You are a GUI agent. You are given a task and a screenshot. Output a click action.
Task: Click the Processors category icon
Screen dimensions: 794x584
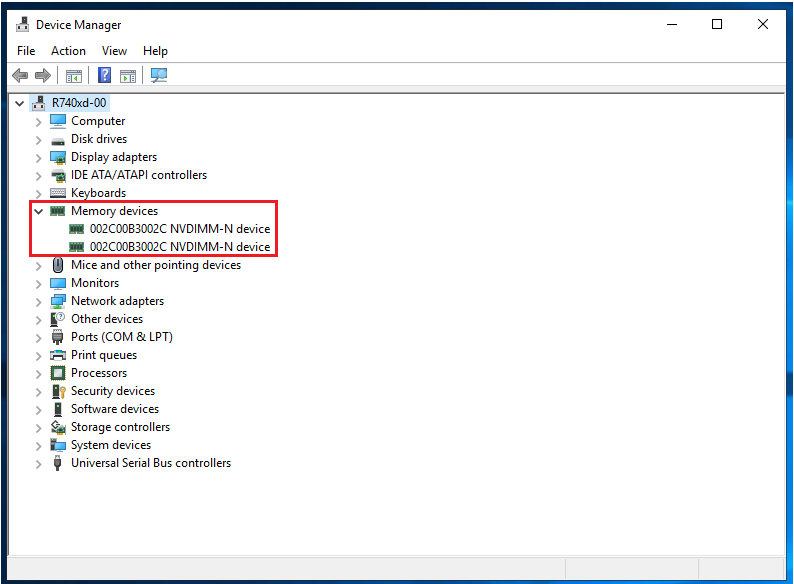(58, 373)
